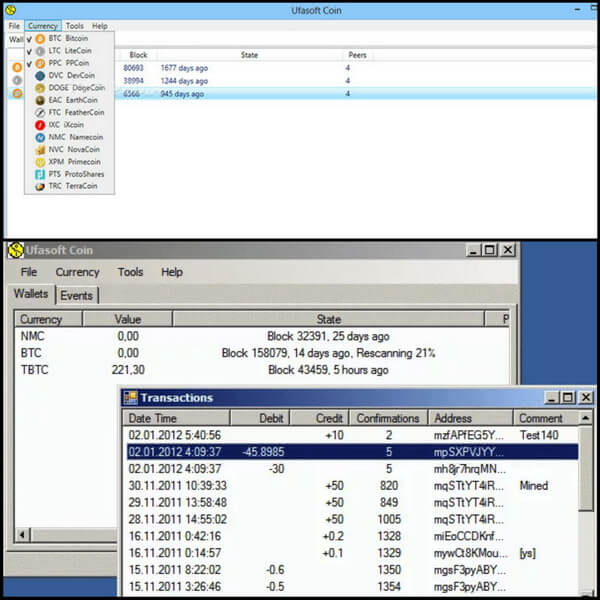This screenshot has width=600, height=600.
Task: Switch to the Events tab
Action: pos(77,295)
